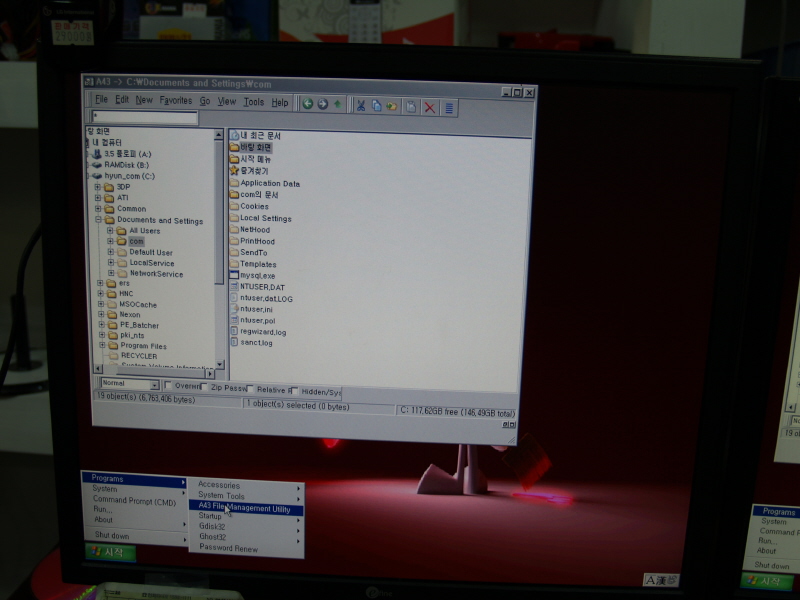This screenshot has width=800, height=600.
Task: Delete selection with the red X icon
Action: tap(430, 108)
